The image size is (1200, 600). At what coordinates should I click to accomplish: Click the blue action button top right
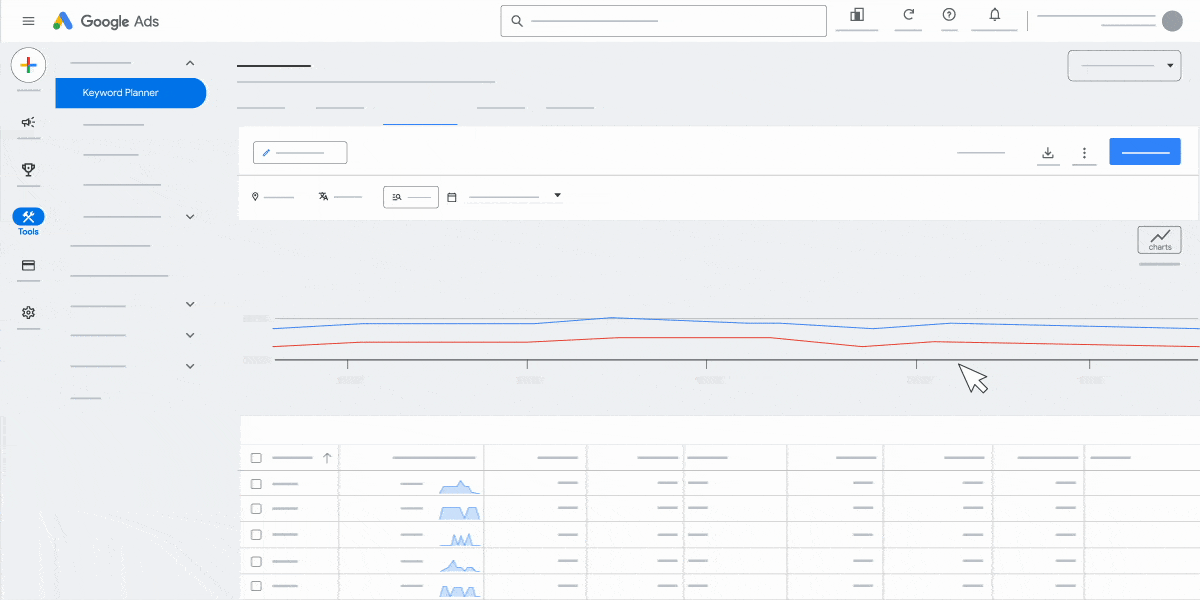tap(1144, 151)
